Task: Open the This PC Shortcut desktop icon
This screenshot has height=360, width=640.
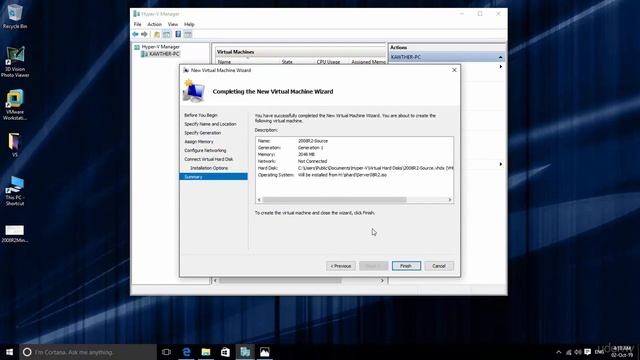Action: (x=15, y=191)
